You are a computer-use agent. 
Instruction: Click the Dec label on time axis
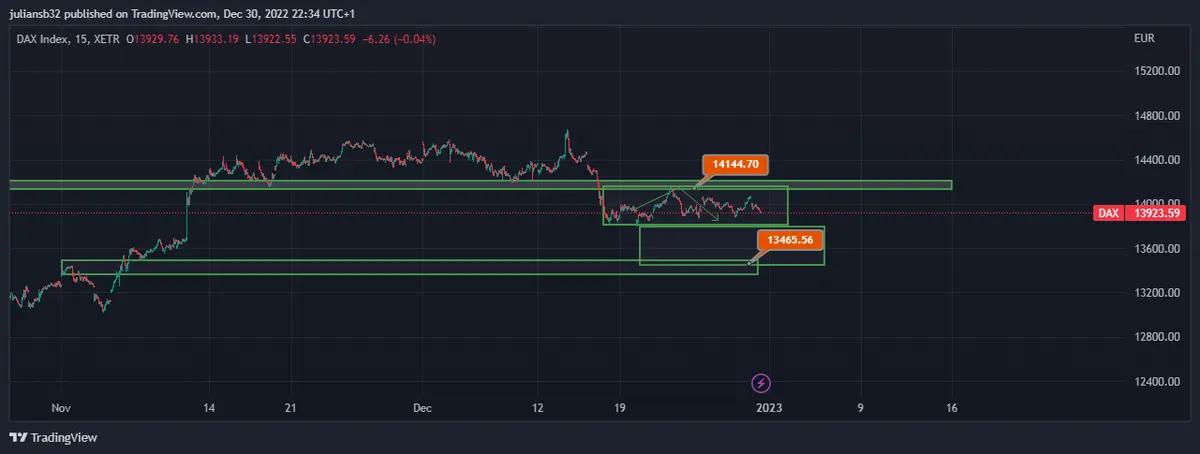coord(422,408)
